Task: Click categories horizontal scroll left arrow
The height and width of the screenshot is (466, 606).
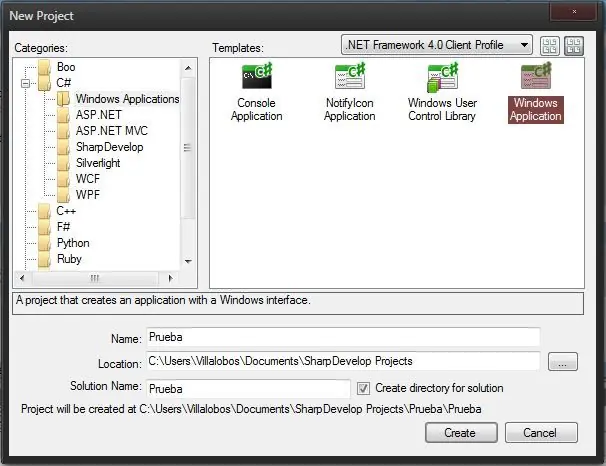Action: 22,278
